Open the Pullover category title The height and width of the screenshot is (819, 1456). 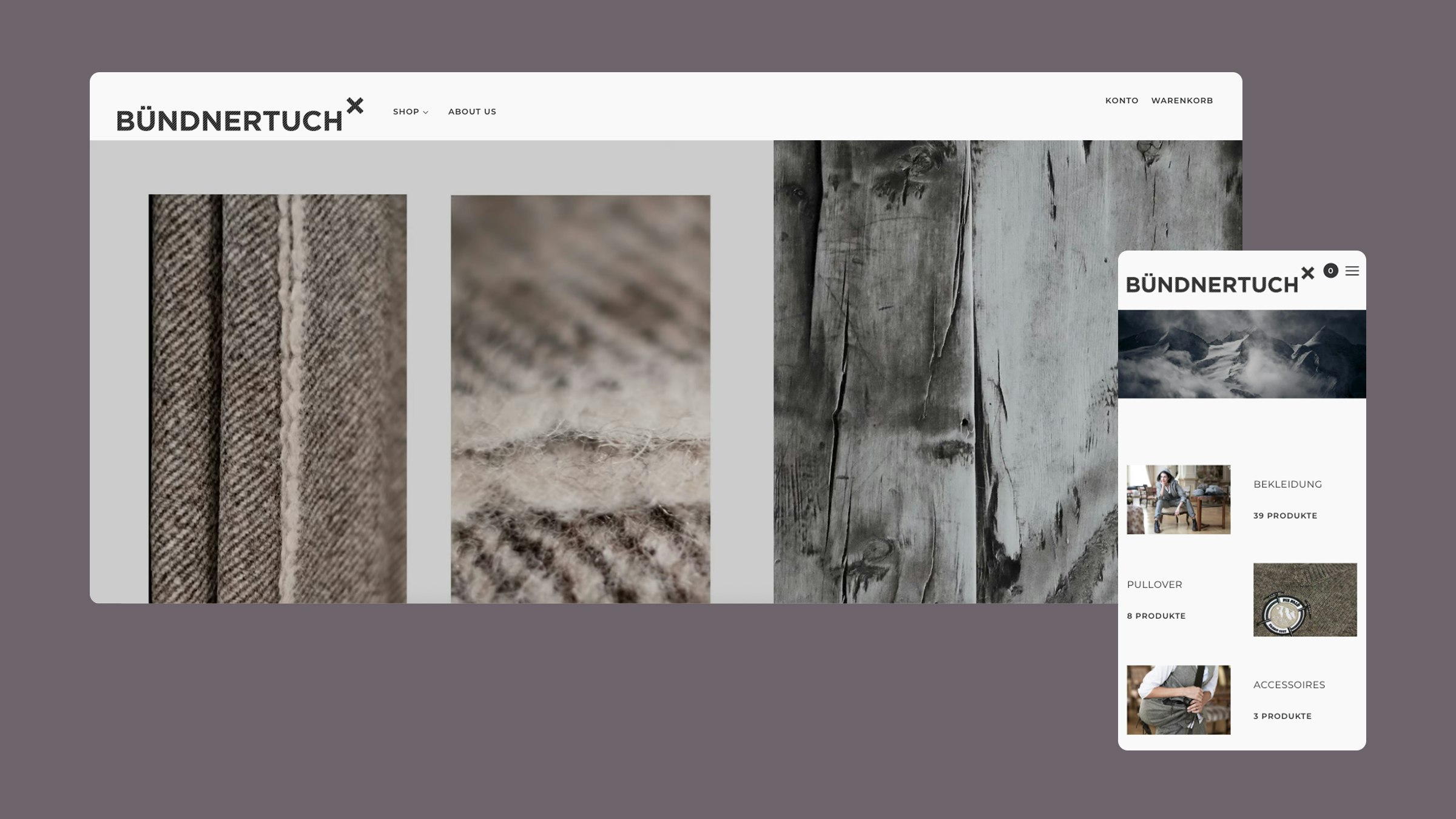(1154, 584)
